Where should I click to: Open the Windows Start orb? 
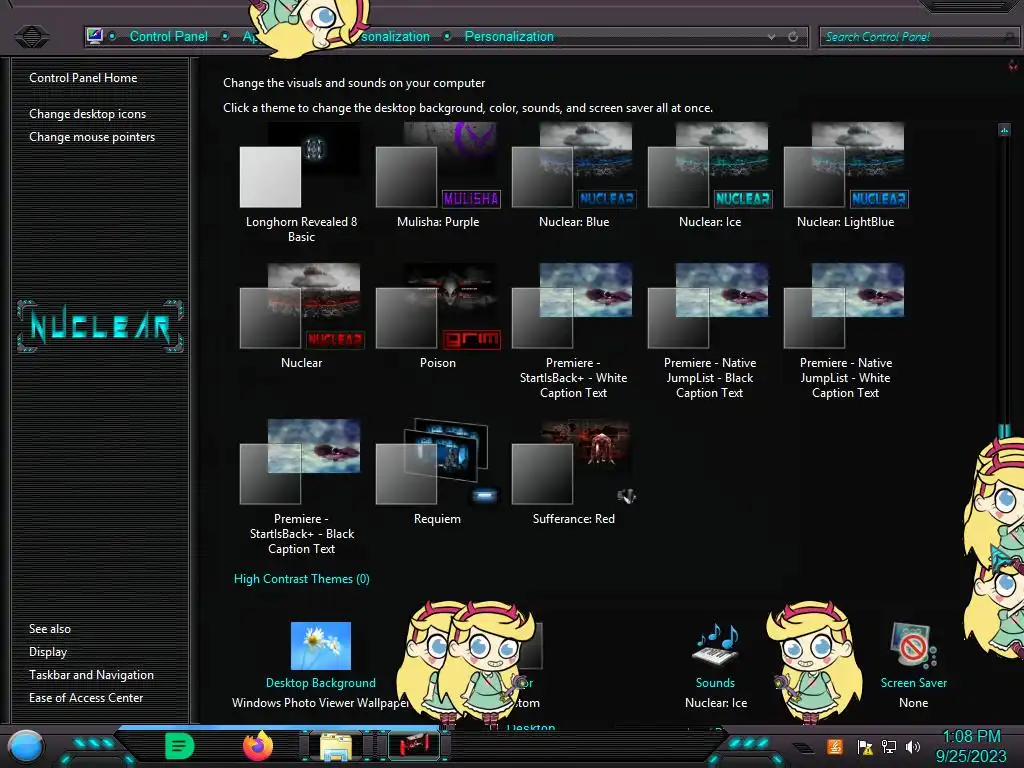click(x=26, y=746)
